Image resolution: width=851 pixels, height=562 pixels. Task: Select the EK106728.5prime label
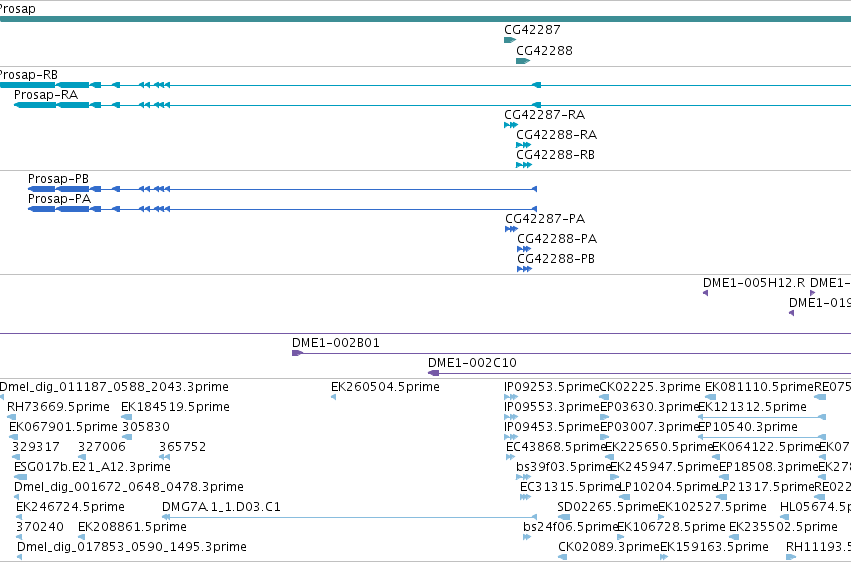click(x=671, y=527)
